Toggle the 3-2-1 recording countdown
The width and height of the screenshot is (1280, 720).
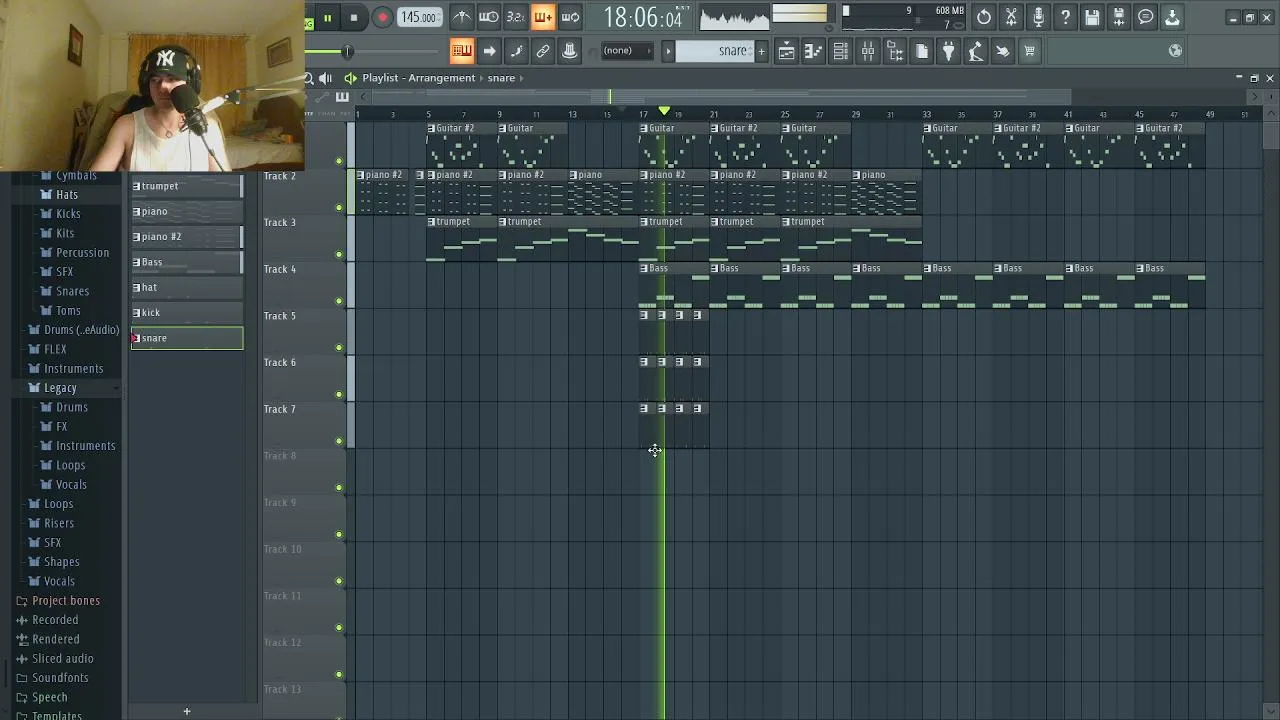(x=516, y=17)
